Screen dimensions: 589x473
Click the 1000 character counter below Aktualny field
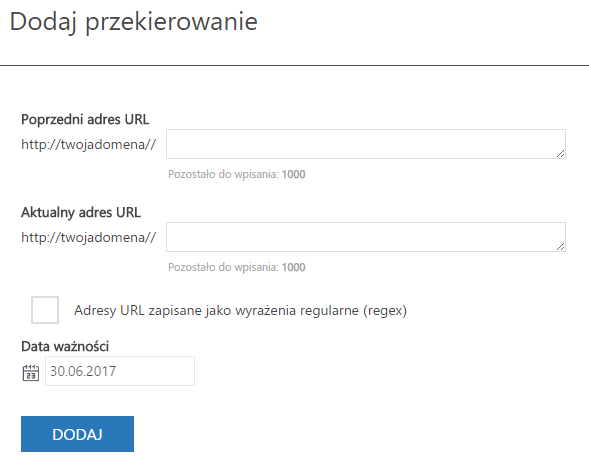294,267
